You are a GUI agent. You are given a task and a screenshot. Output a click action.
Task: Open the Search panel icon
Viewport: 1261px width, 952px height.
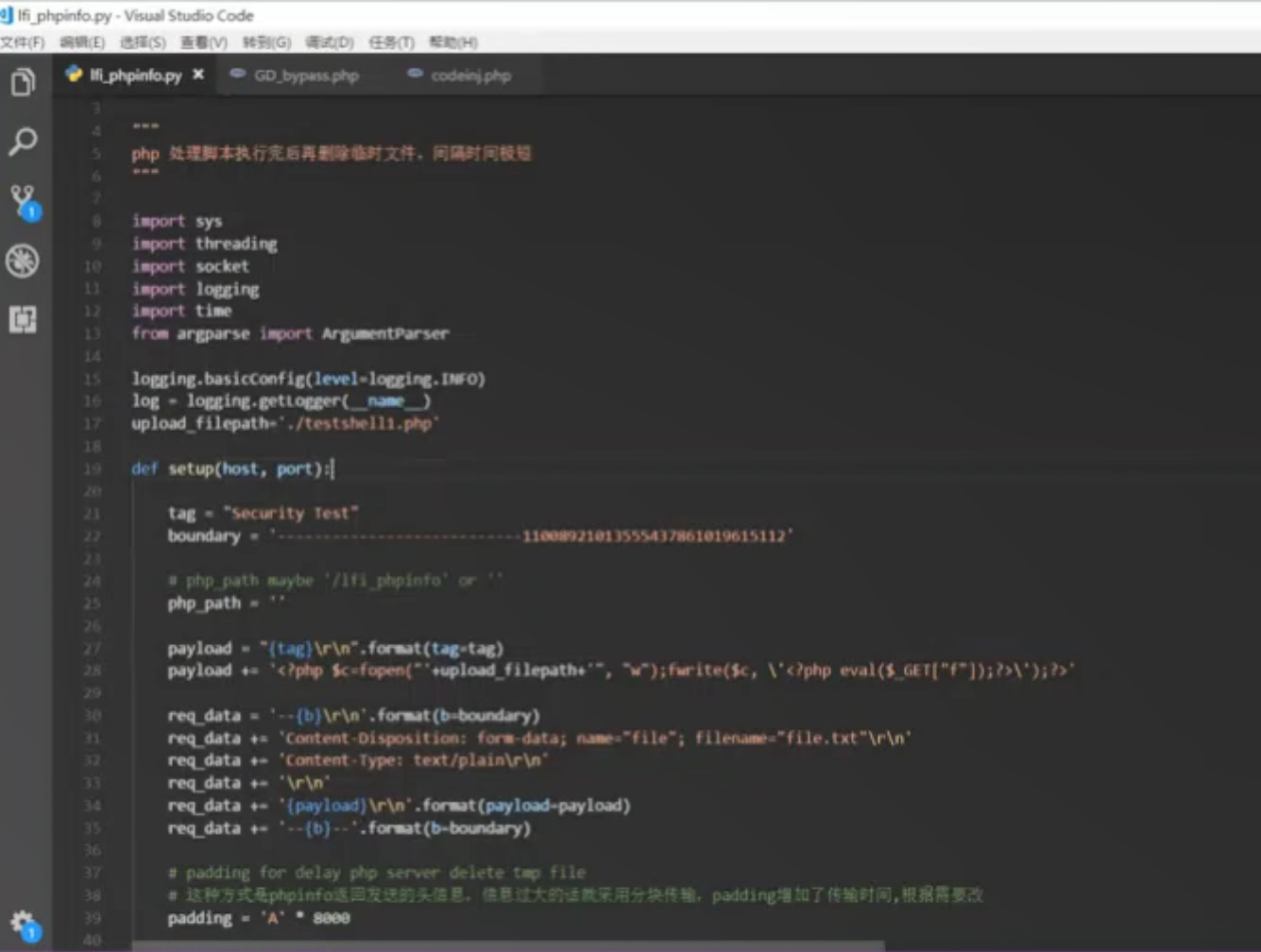23,142
